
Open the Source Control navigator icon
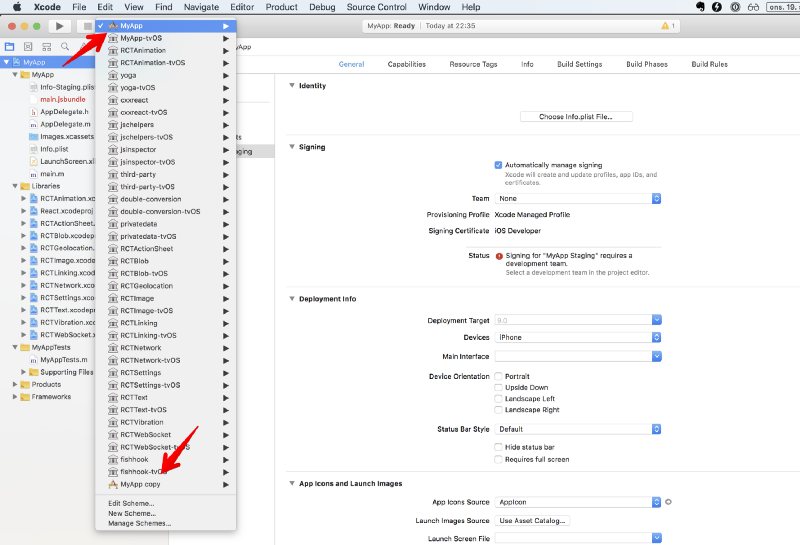coord(28,46)
